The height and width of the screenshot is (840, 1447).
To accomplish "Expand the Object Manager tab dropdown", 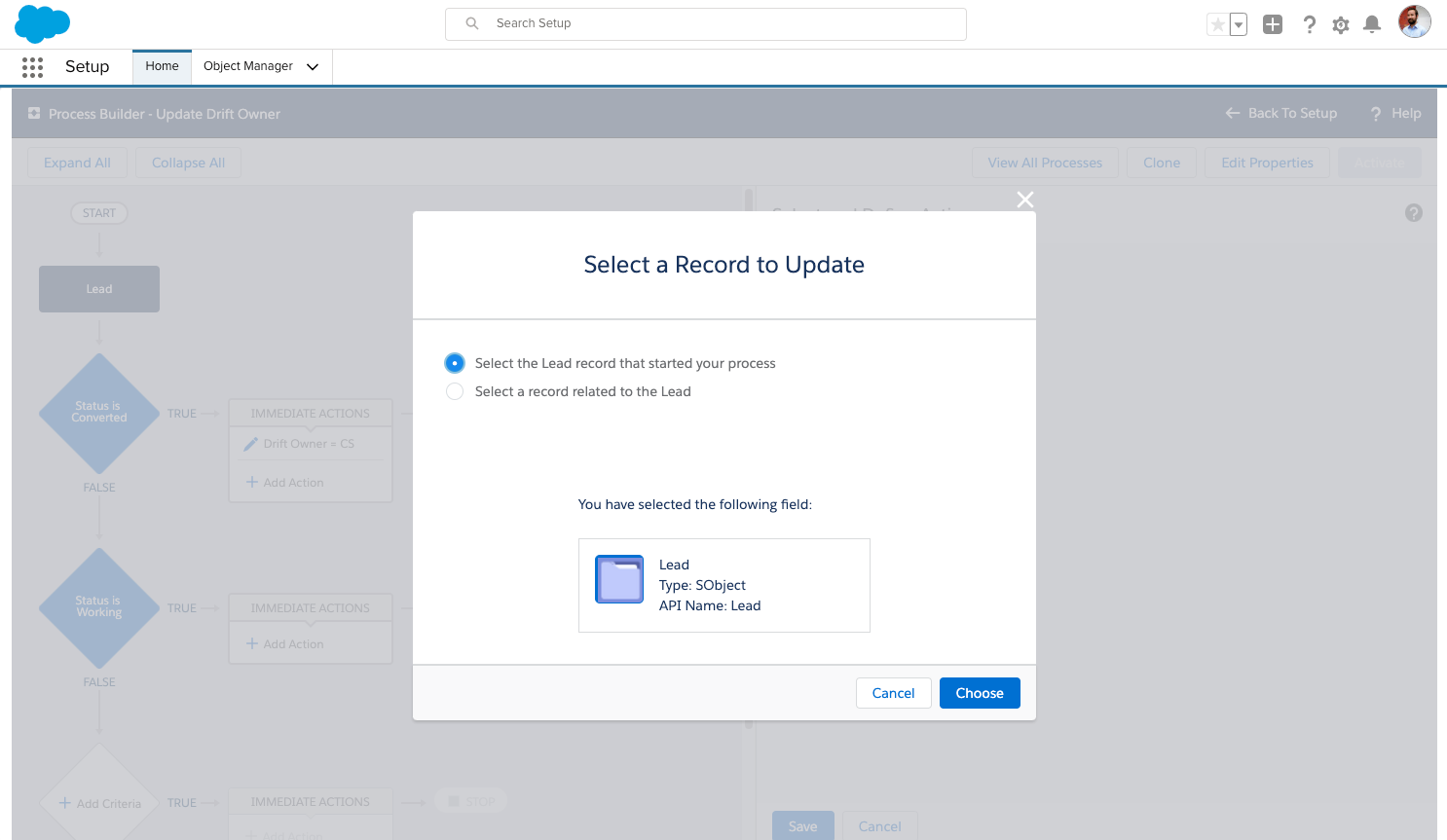I will pos(313,66).
